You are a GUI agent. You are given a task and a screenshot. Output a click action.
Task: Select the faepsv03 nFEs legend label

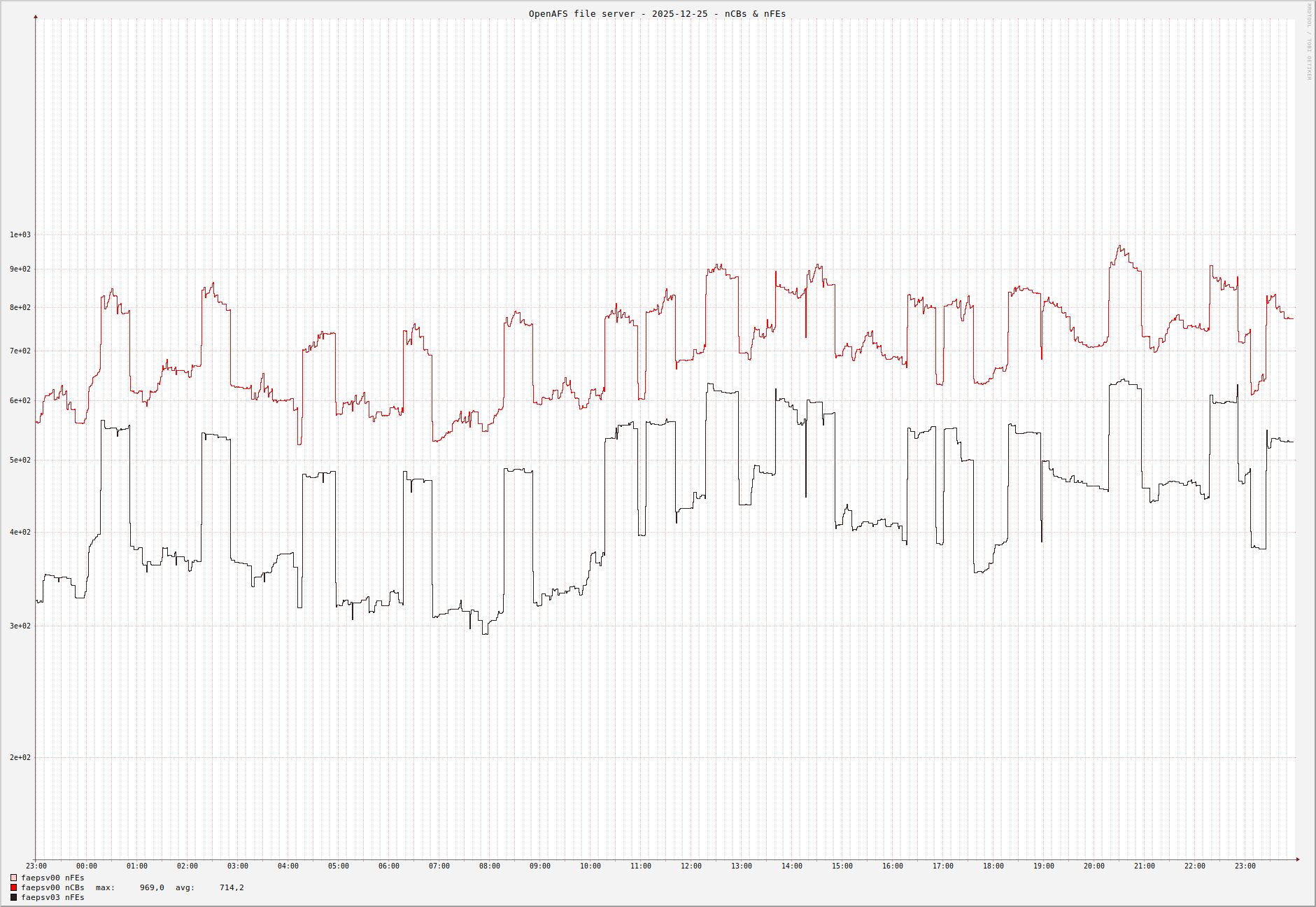pos(52,897)
